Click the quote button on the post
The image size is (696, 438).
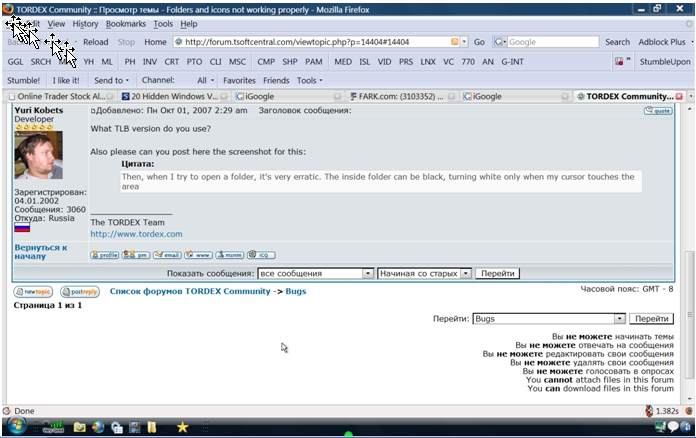658,111
